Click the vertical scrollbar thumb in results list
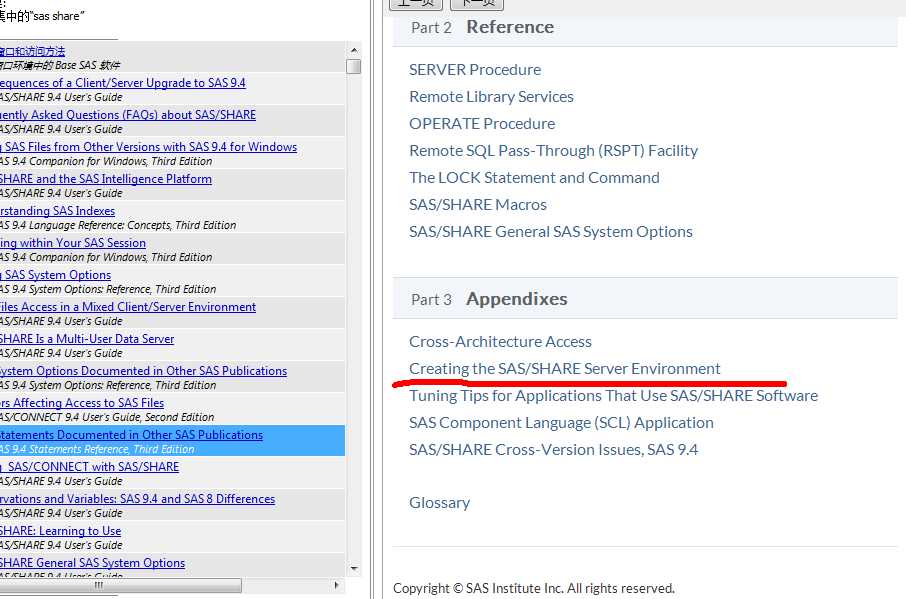 [354, 66]
